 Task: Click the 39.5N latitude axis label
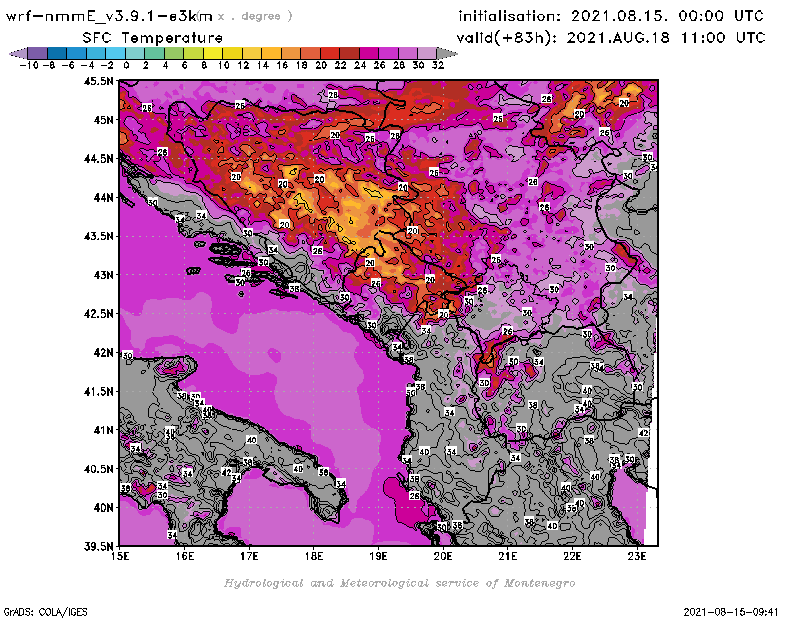[x=98, y=547]
